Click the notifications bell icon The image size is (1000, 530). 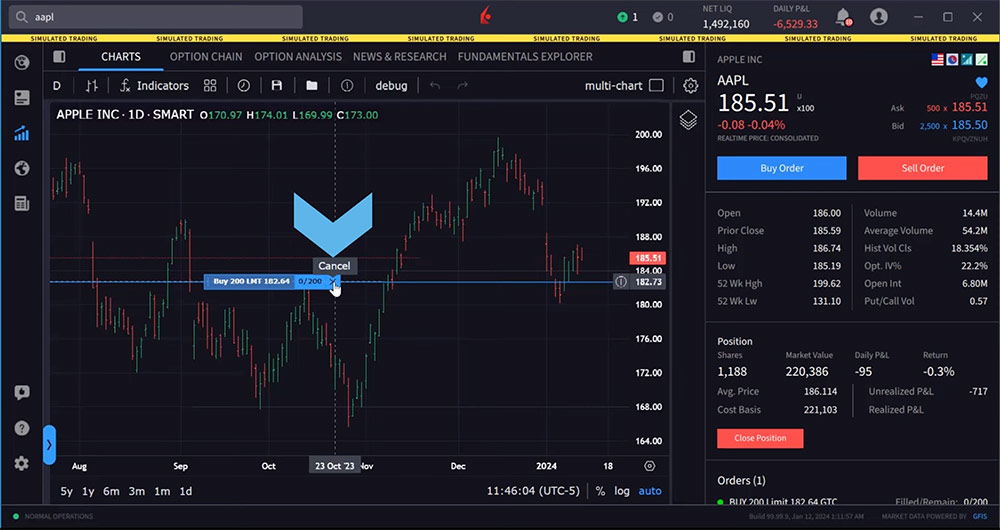pyautogui.click(x=842, y=17)
